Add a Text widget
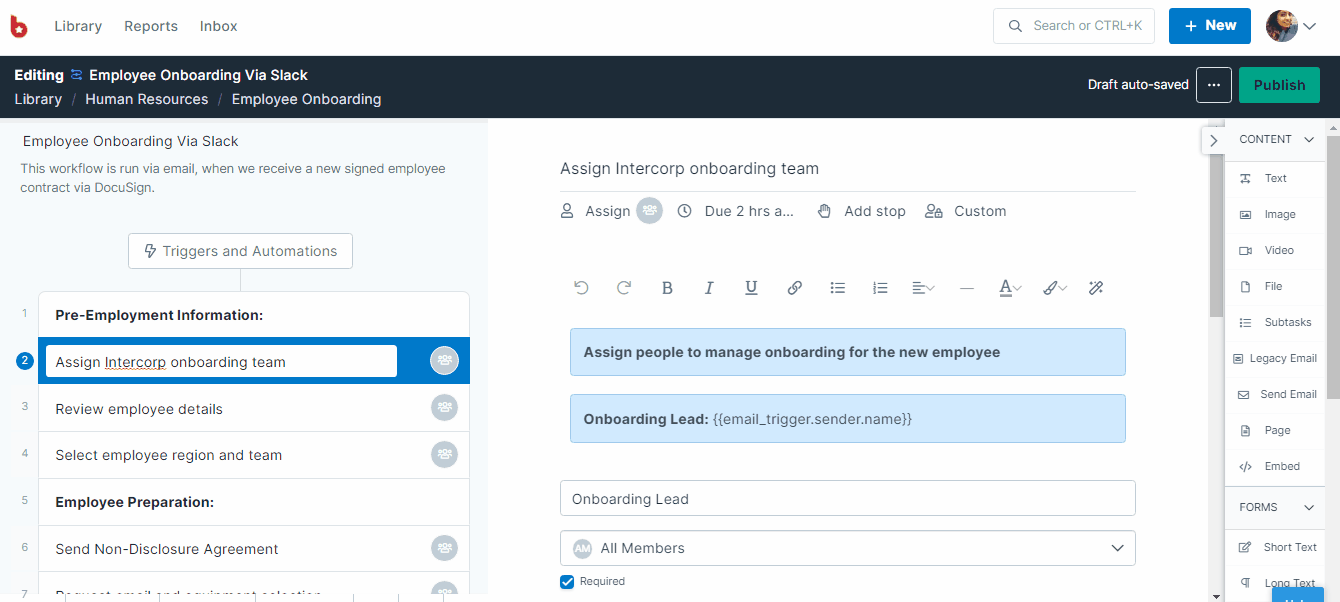The height and width of the screenshot is (602, 1340). coord(1275,178)
